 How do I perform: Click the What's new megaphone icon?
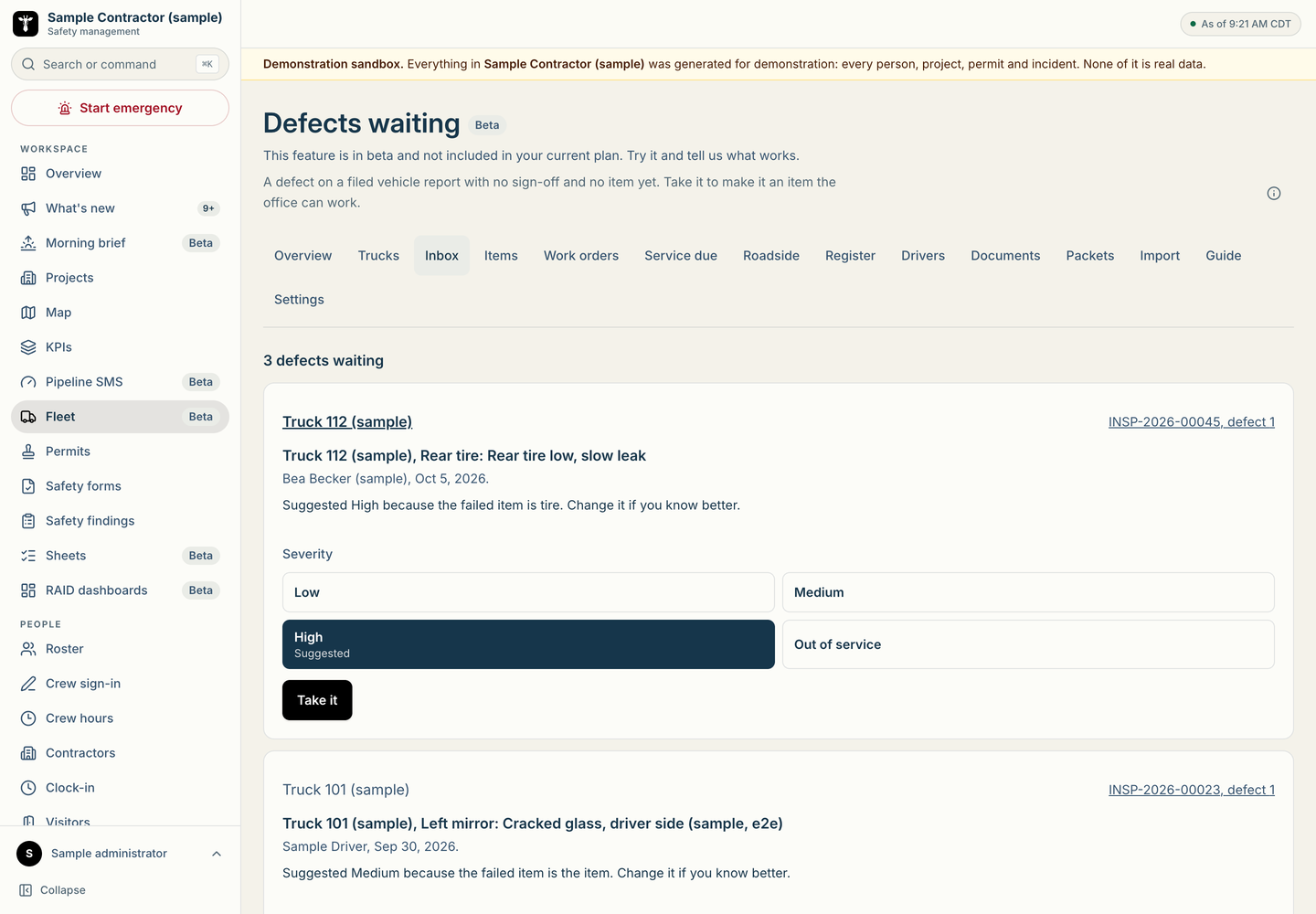point(28,208)
